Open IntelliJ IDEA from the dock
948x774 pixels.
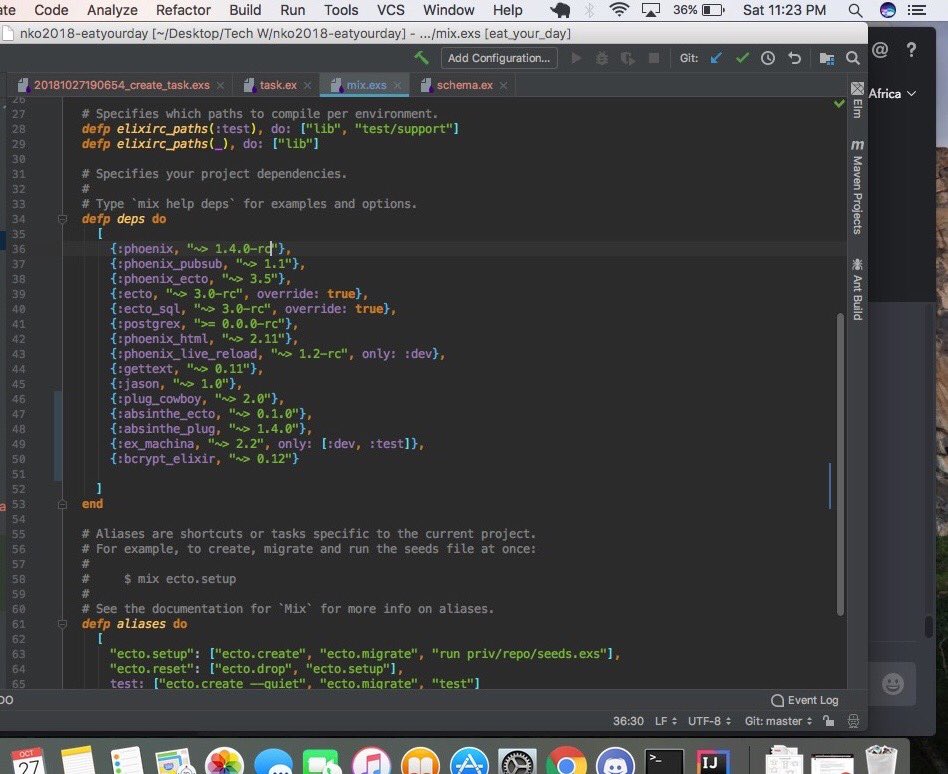pos(713,763)
